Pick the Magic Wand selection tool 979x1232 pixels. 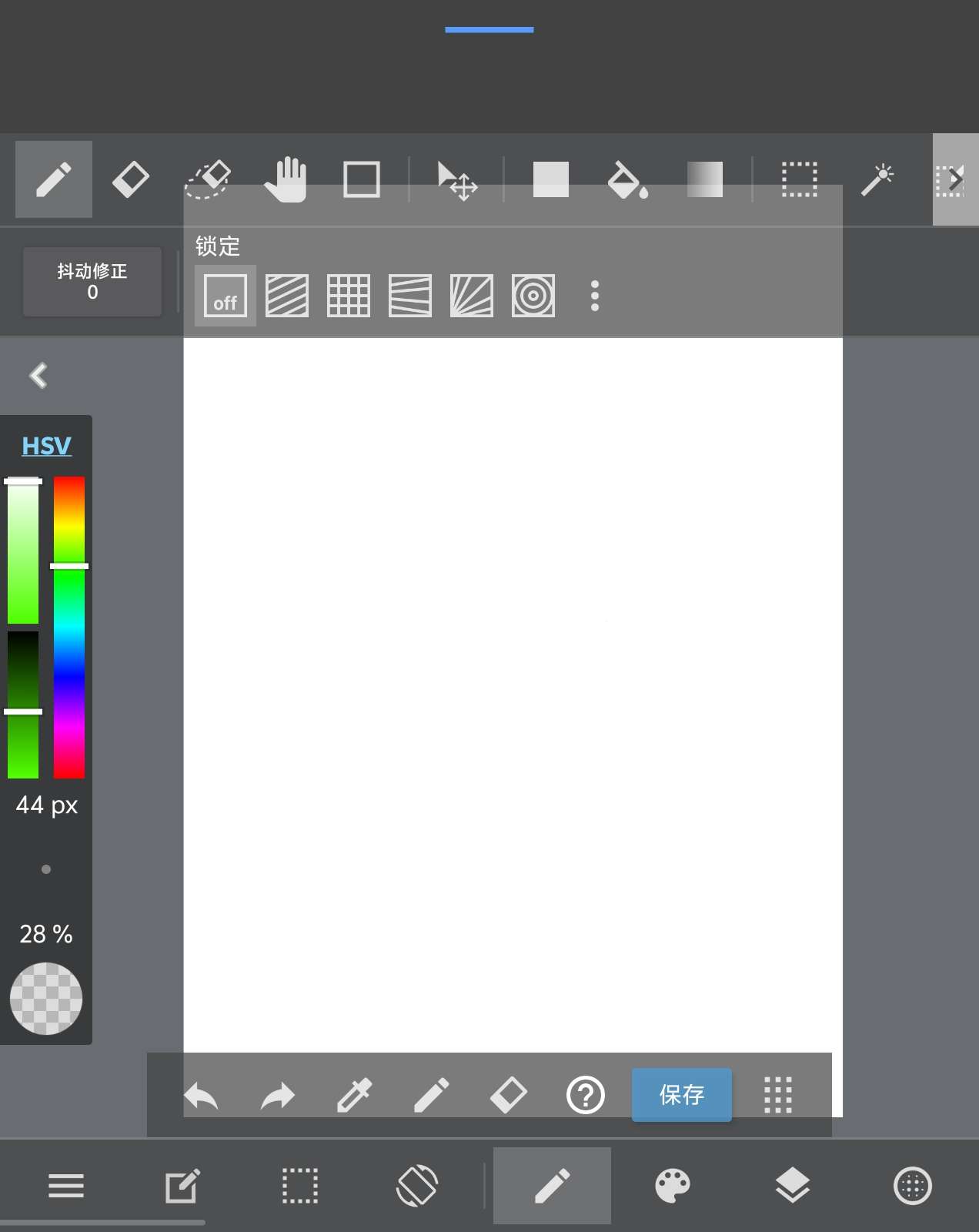(x=877, y=180)
